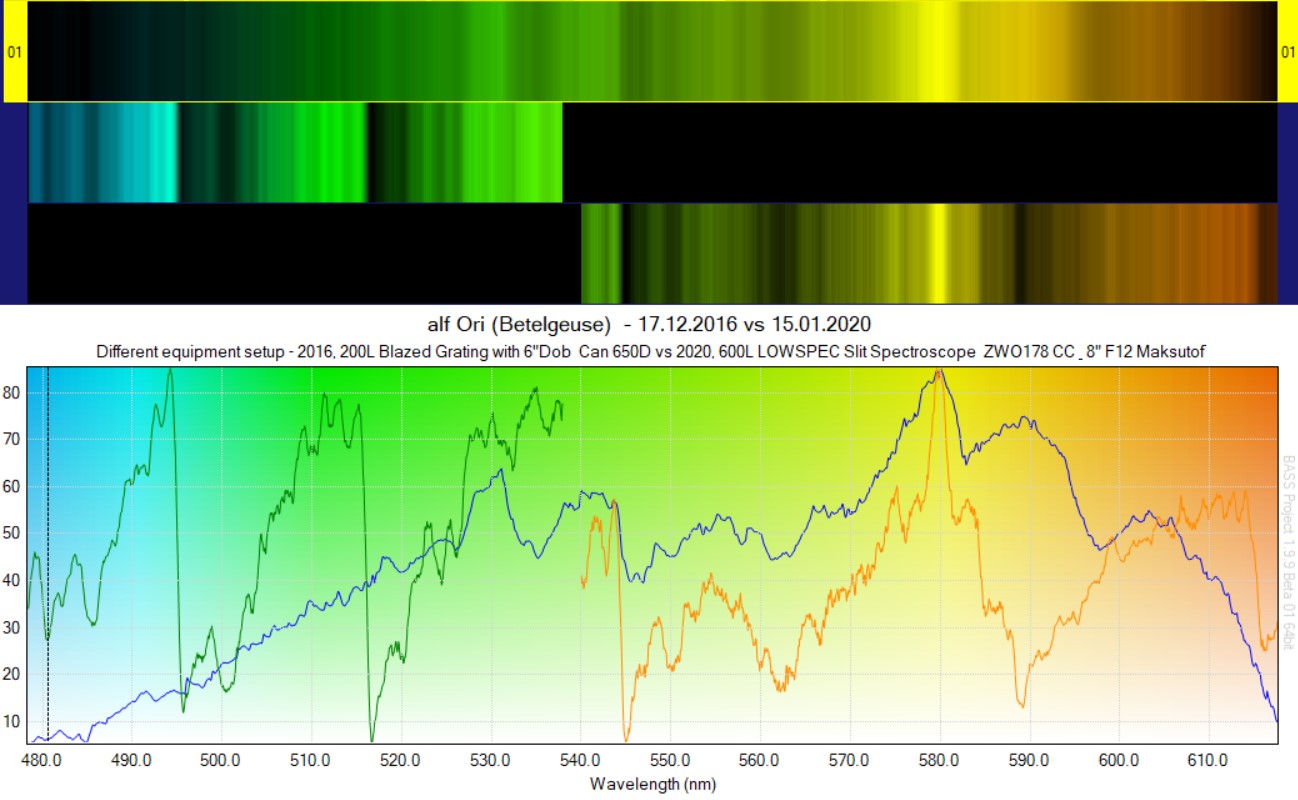Click the 50 value on the intensity axis
Viewport: 1298px width, 800px height.
12,533
